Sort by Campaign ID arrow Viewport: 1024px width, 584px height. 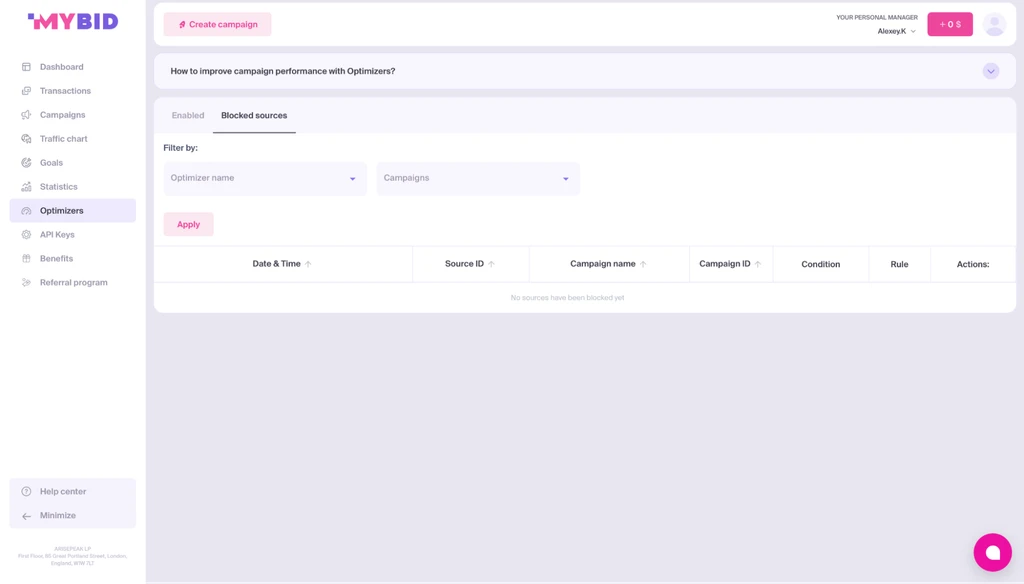[x=758, y=264]
